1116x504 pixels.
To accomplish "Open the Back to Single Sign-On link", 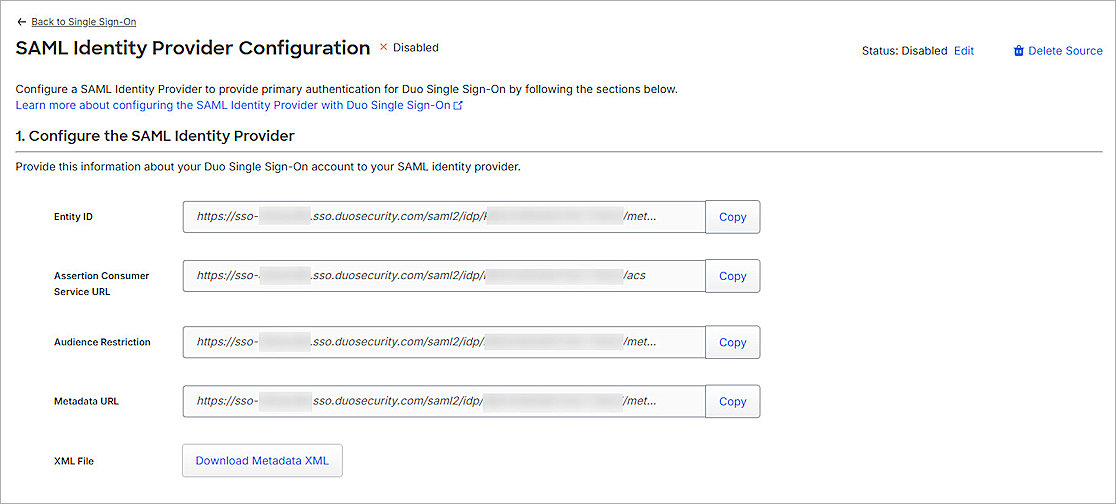I will (x=83, y=22).
